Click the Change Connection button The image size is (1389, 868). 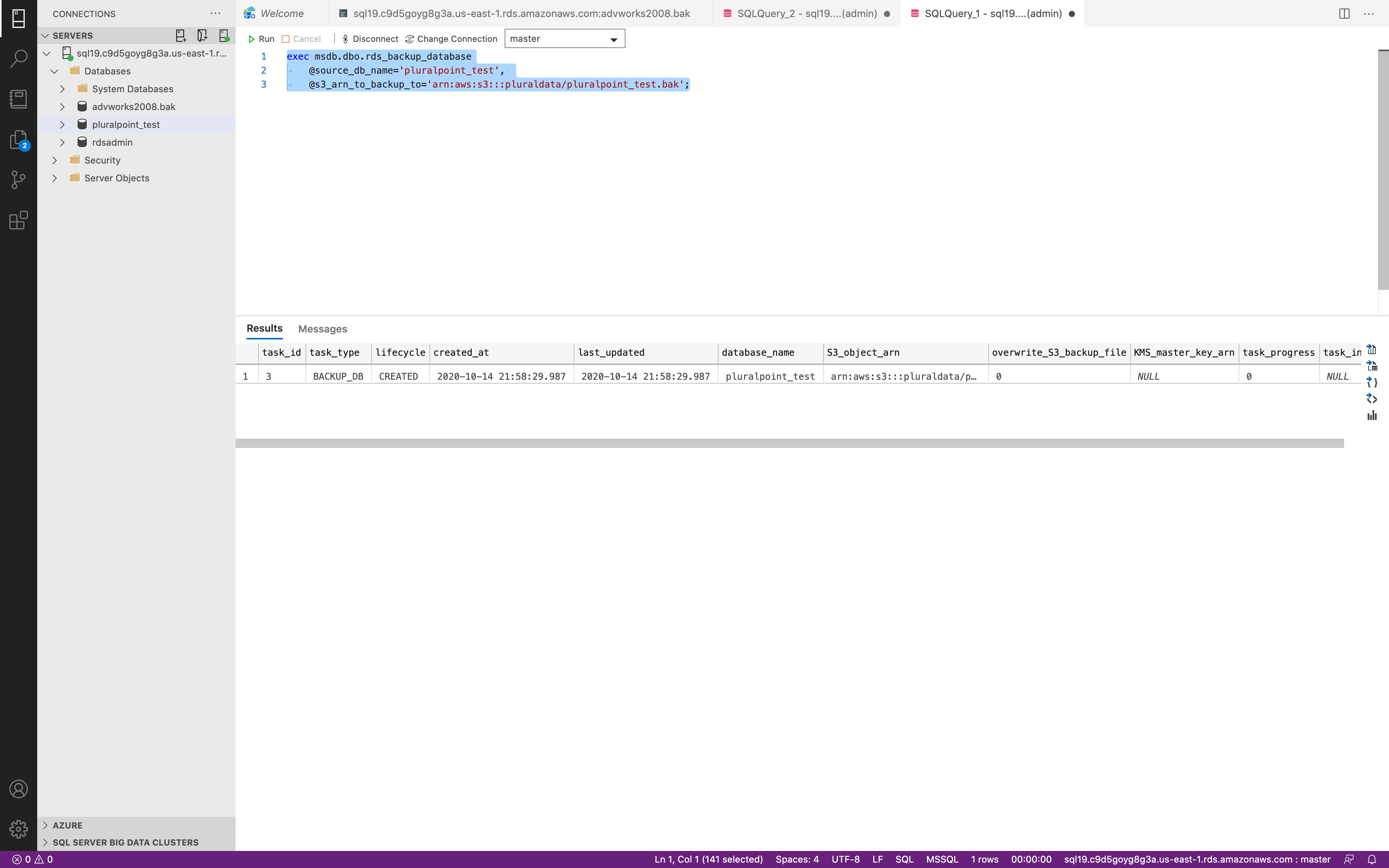point(451,39)
